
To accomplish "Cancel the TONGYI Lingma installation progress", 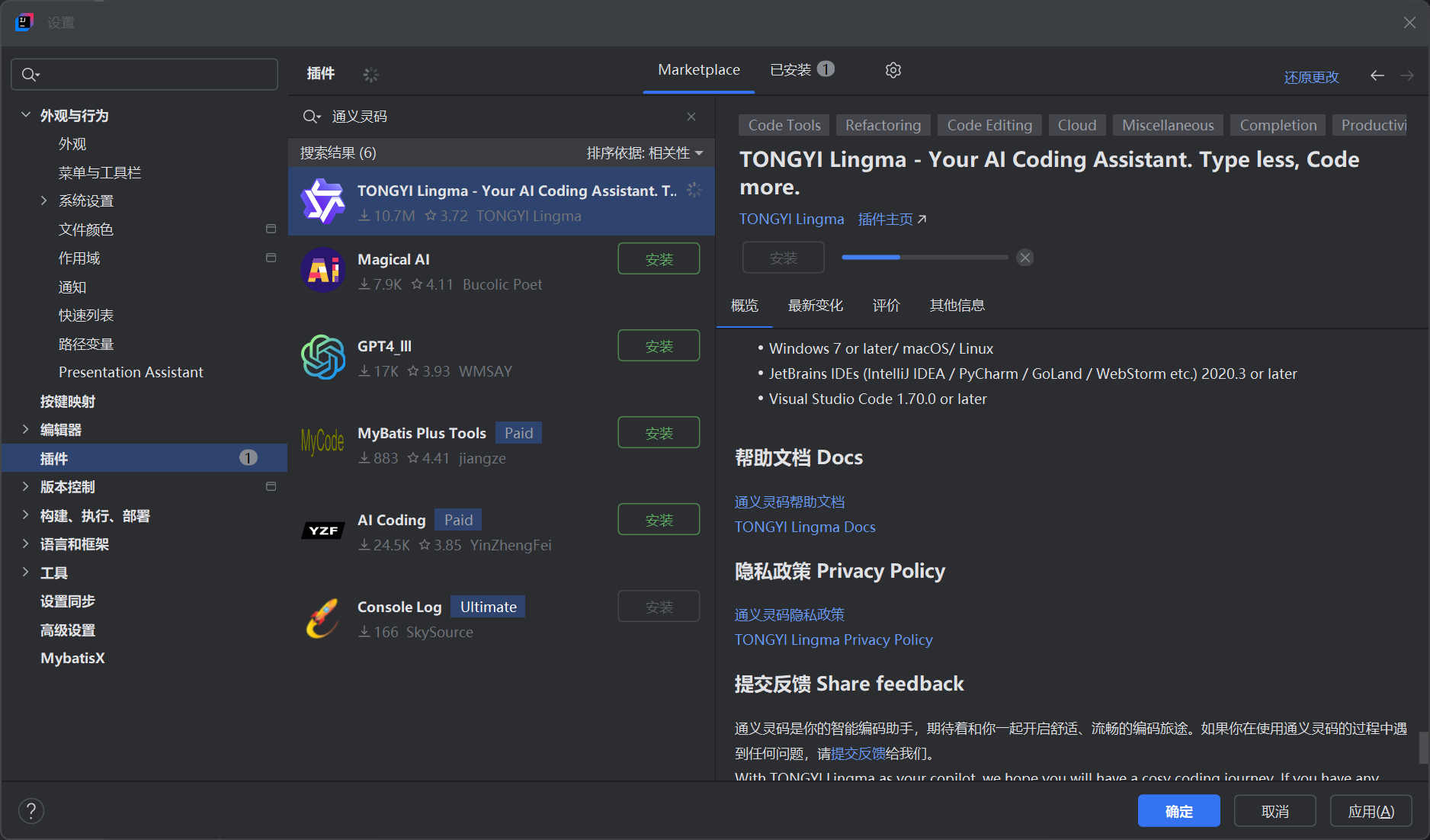I will [1025, 258].
